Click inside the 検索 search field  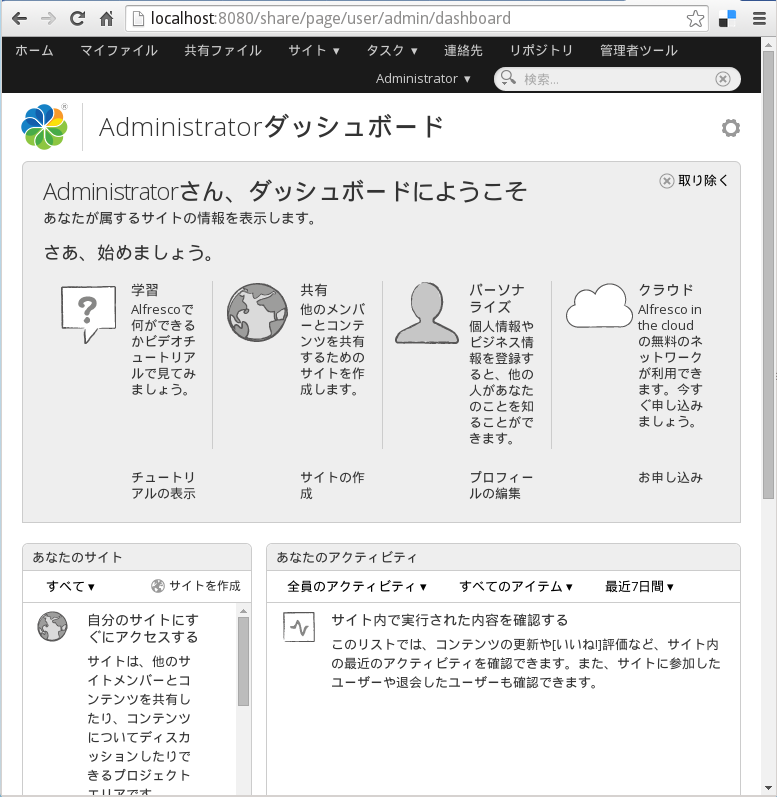[617, 79]
